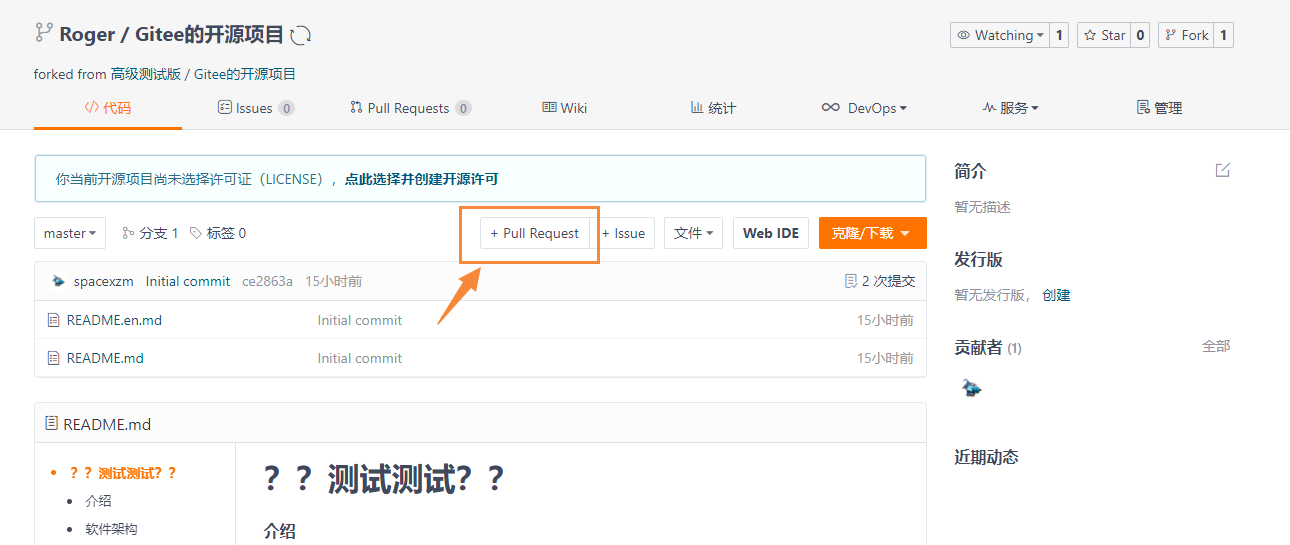Click the 近期动态 heading
The width and height of the screenshot is (1290, 545).
tap(986, 457)
